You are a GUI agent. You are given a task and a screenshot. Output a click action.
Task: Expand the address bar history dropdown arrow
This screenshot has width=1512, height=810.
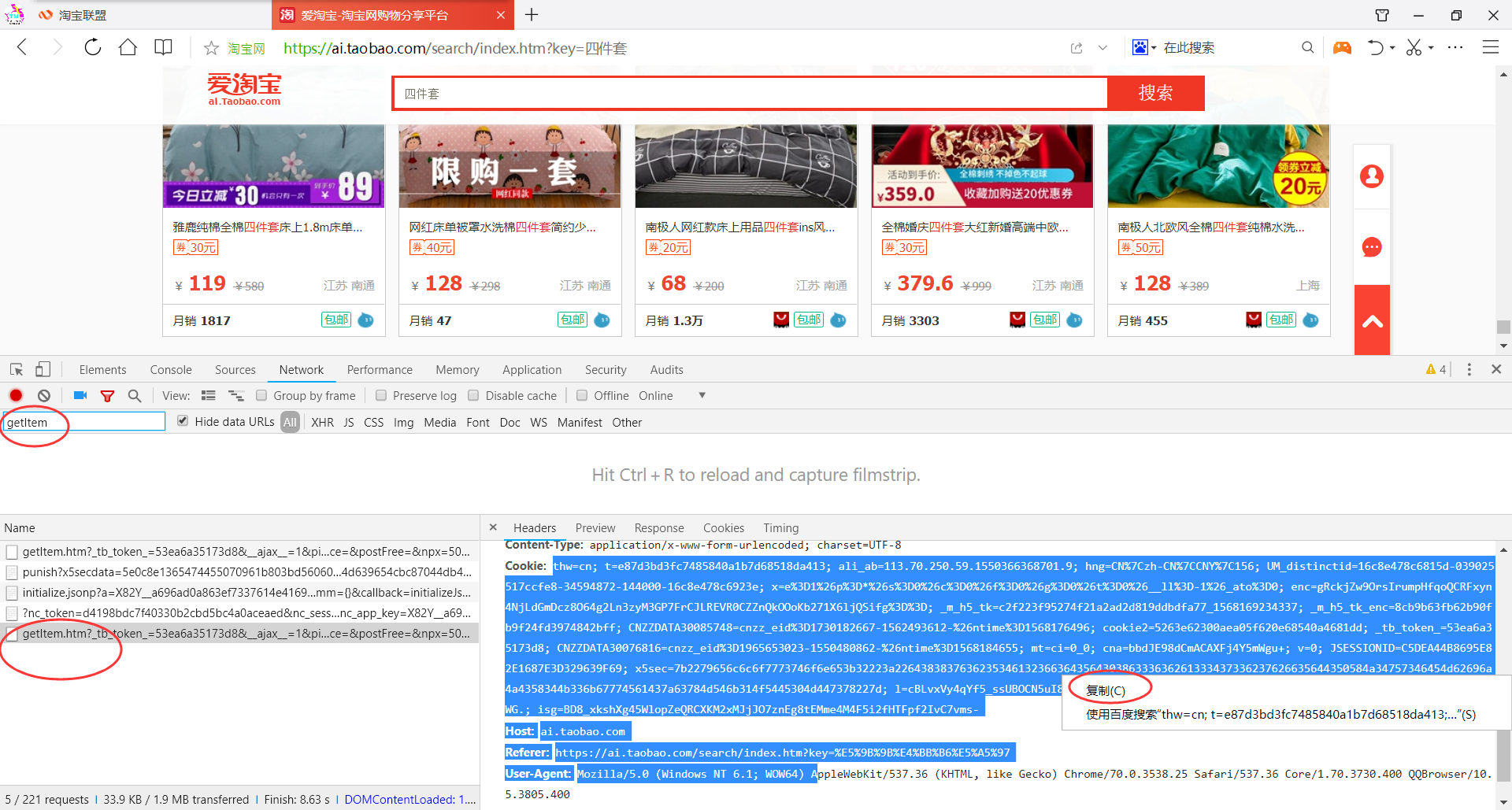click(x=1102, y=48)
